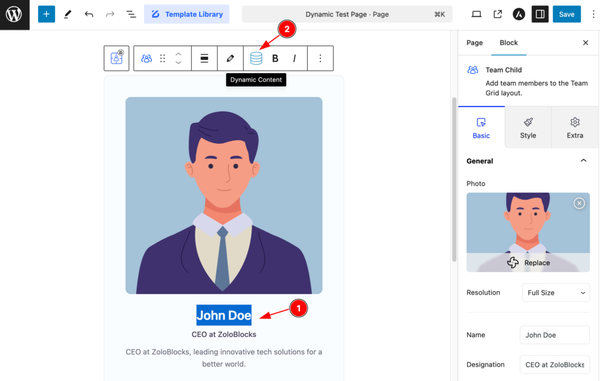Open the Template Library
The height and width of the screenshot is (381, 600).
(187, 15)
